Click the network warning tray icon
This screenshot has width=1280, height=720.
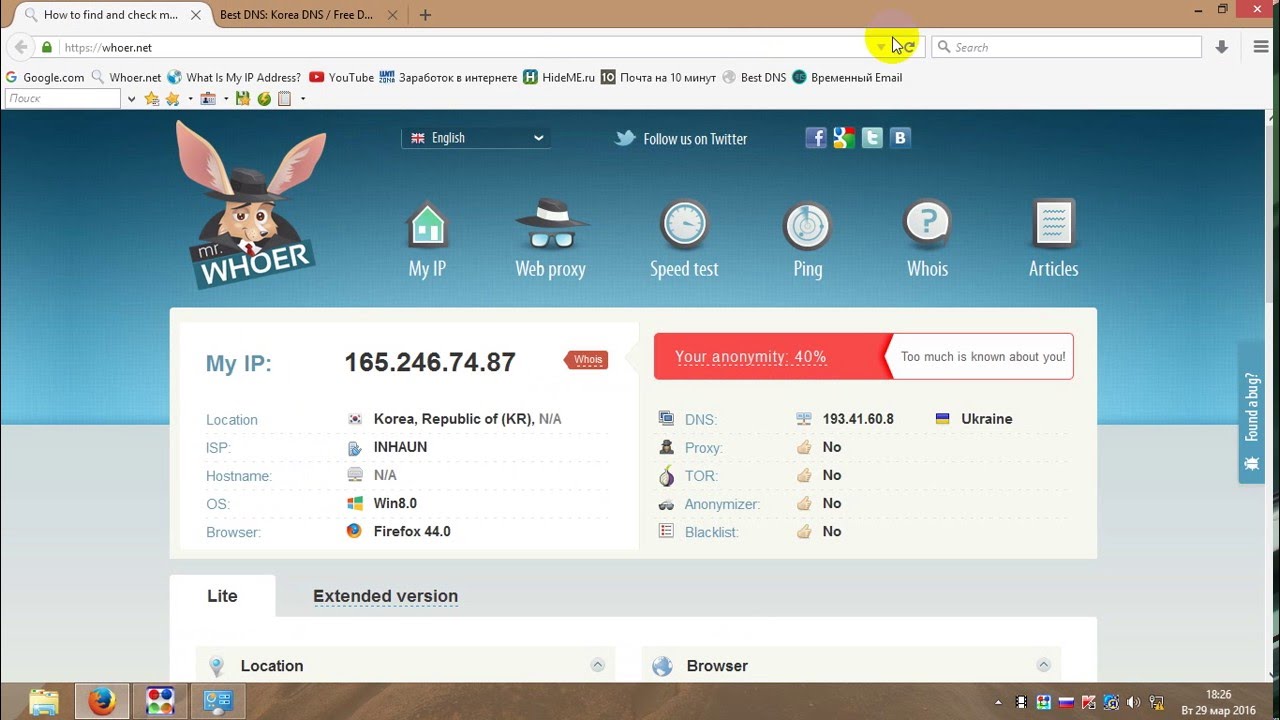[x=1156, y=702]
